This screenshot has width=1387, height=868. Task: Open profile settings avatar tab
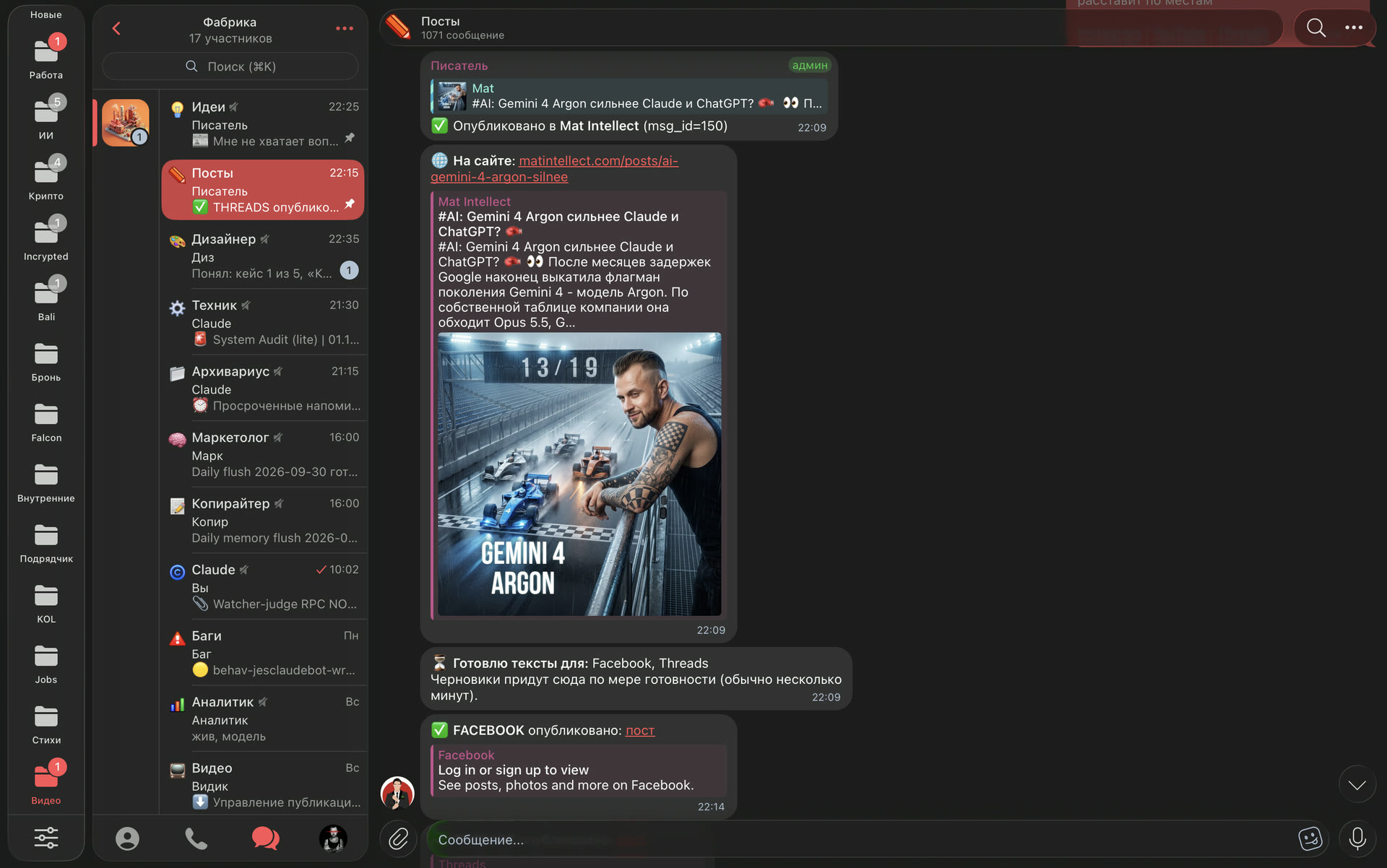[333, 838]
